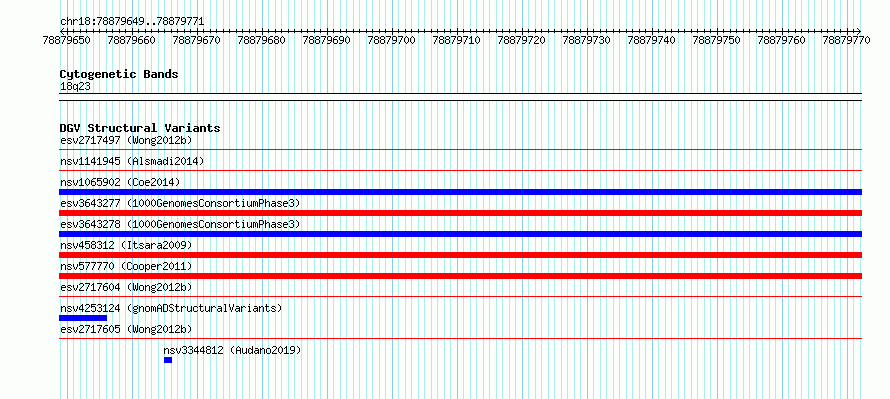
Task: Click the Cytogenetic Bands track title
Action: 119,74
